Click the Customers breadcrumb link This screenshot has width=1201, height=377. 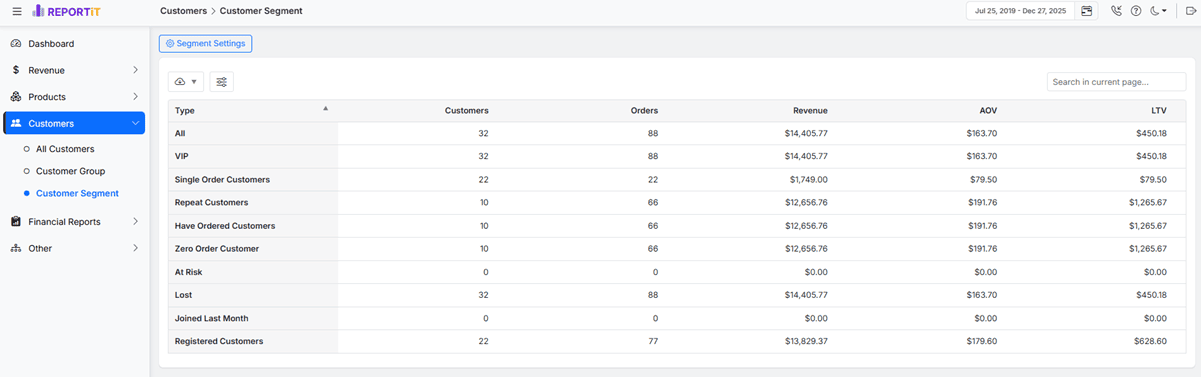(x=184, y=11)
